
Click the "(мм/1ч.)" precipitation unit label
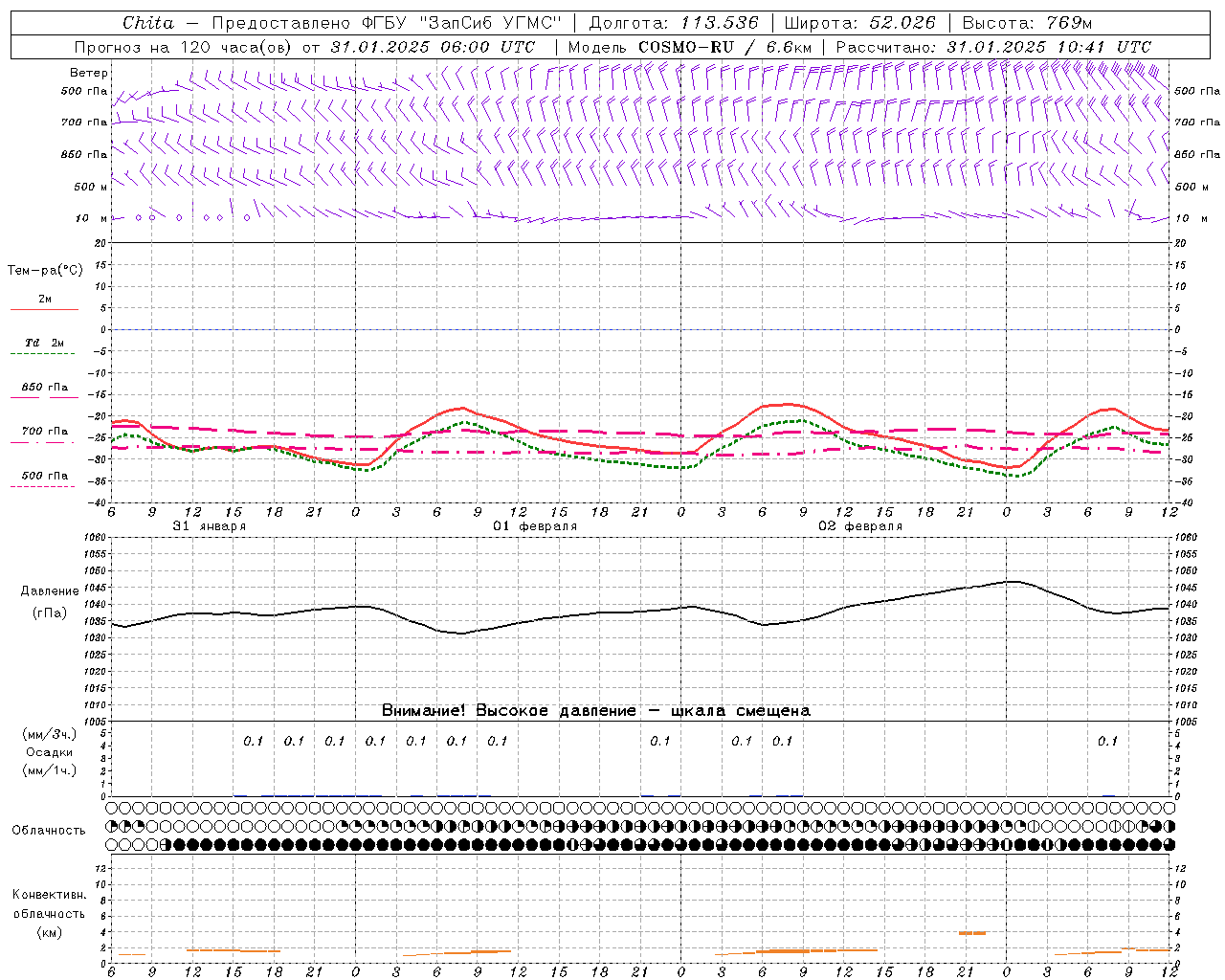(50, 770)
